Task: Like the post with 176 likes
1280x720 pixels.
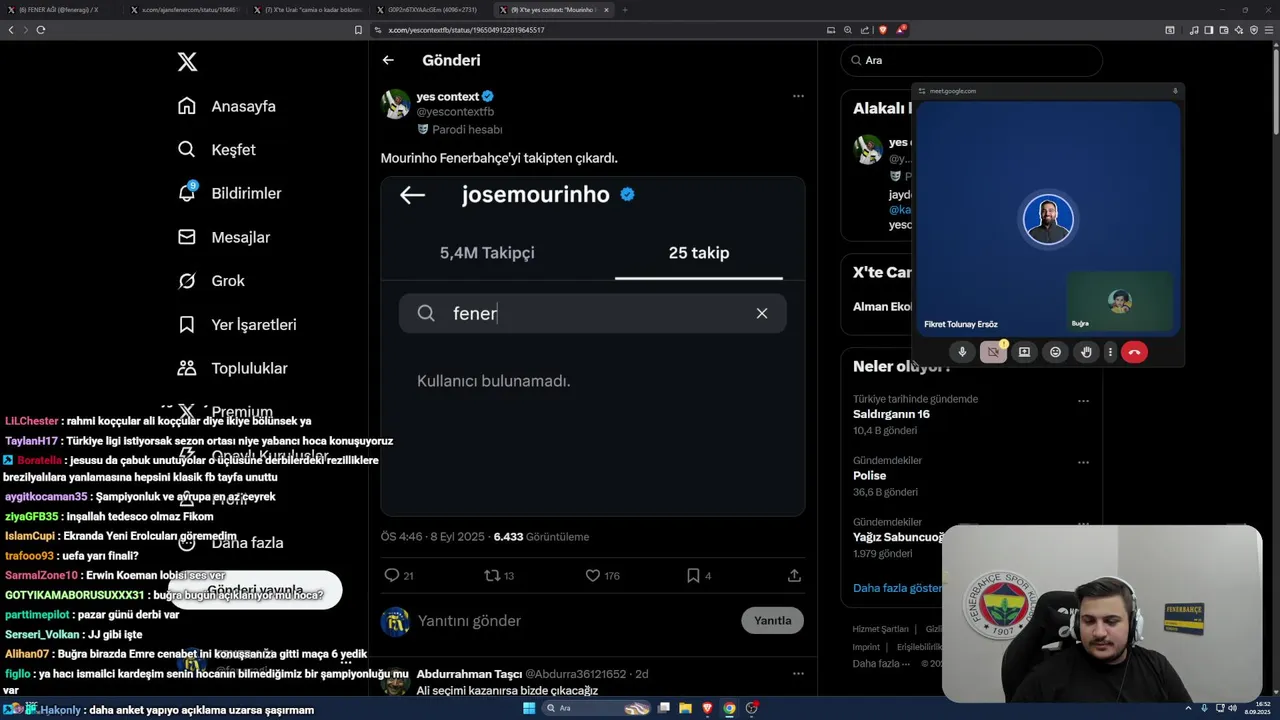Action: click(593, 575)
